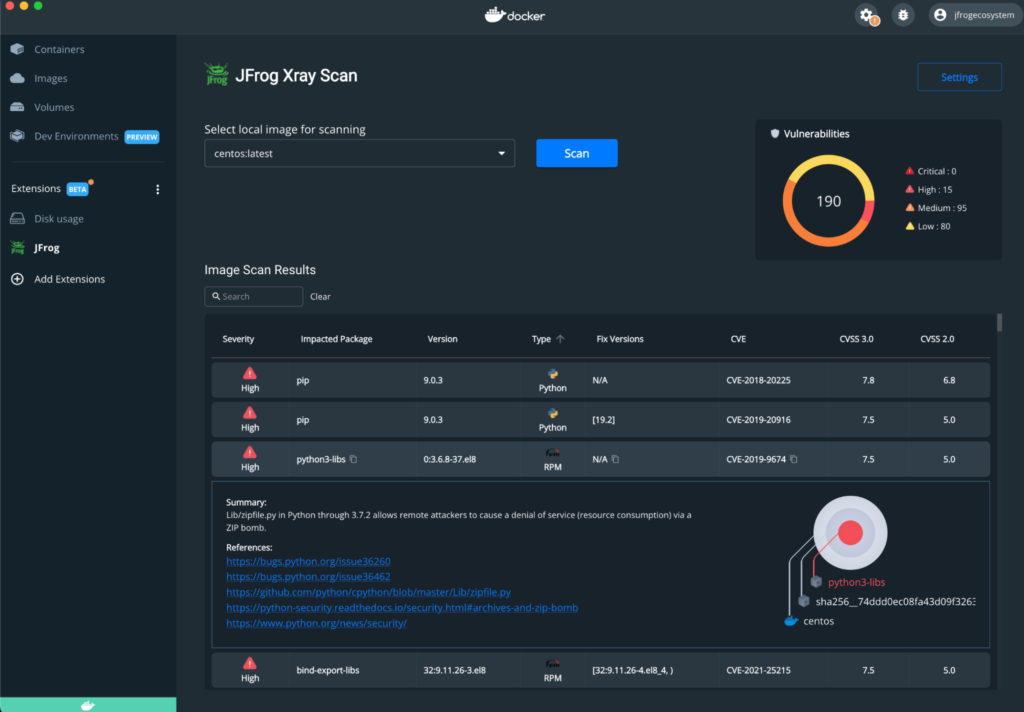Click the Add Extensions plus icon

pos(16,279)
